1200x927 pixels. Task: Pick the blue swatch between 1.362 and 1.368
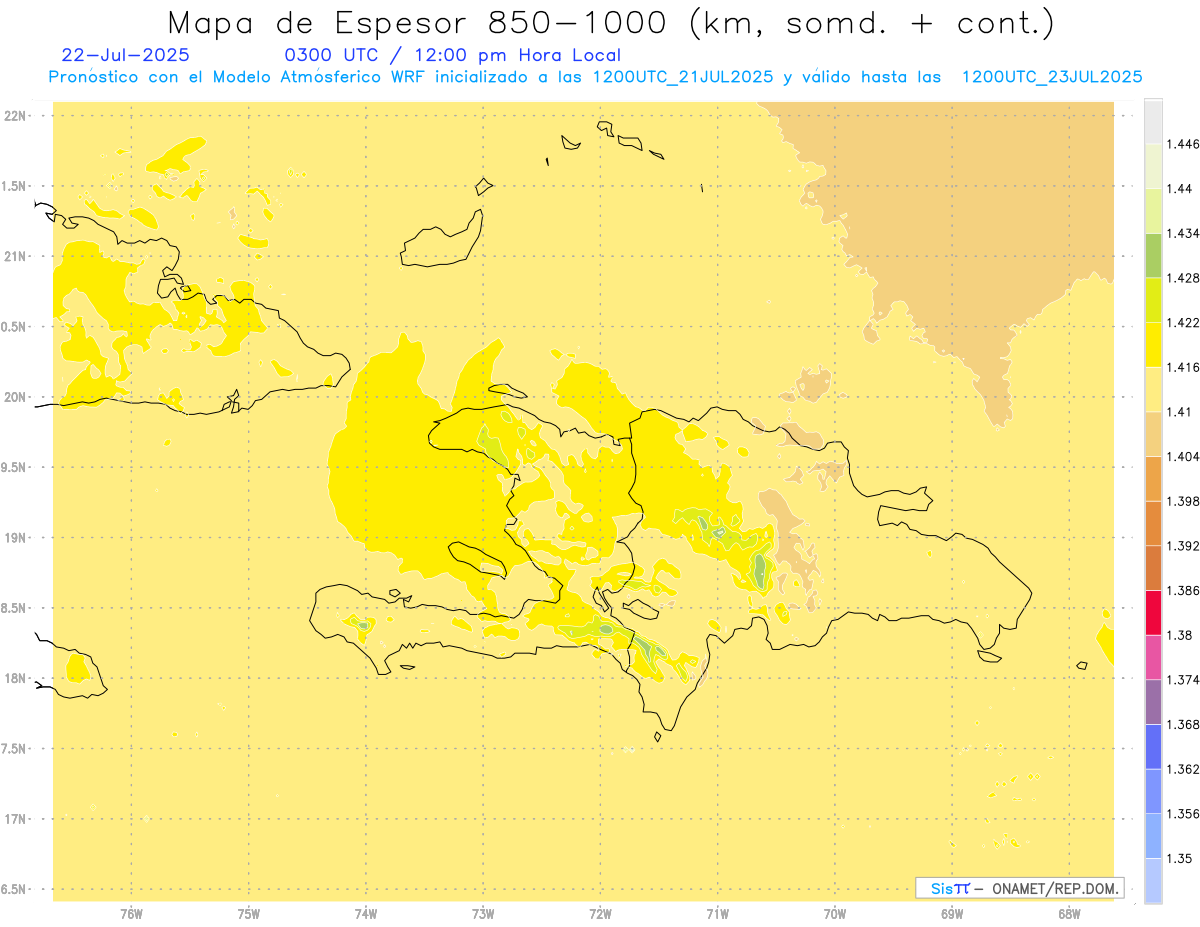(1153, 746)
